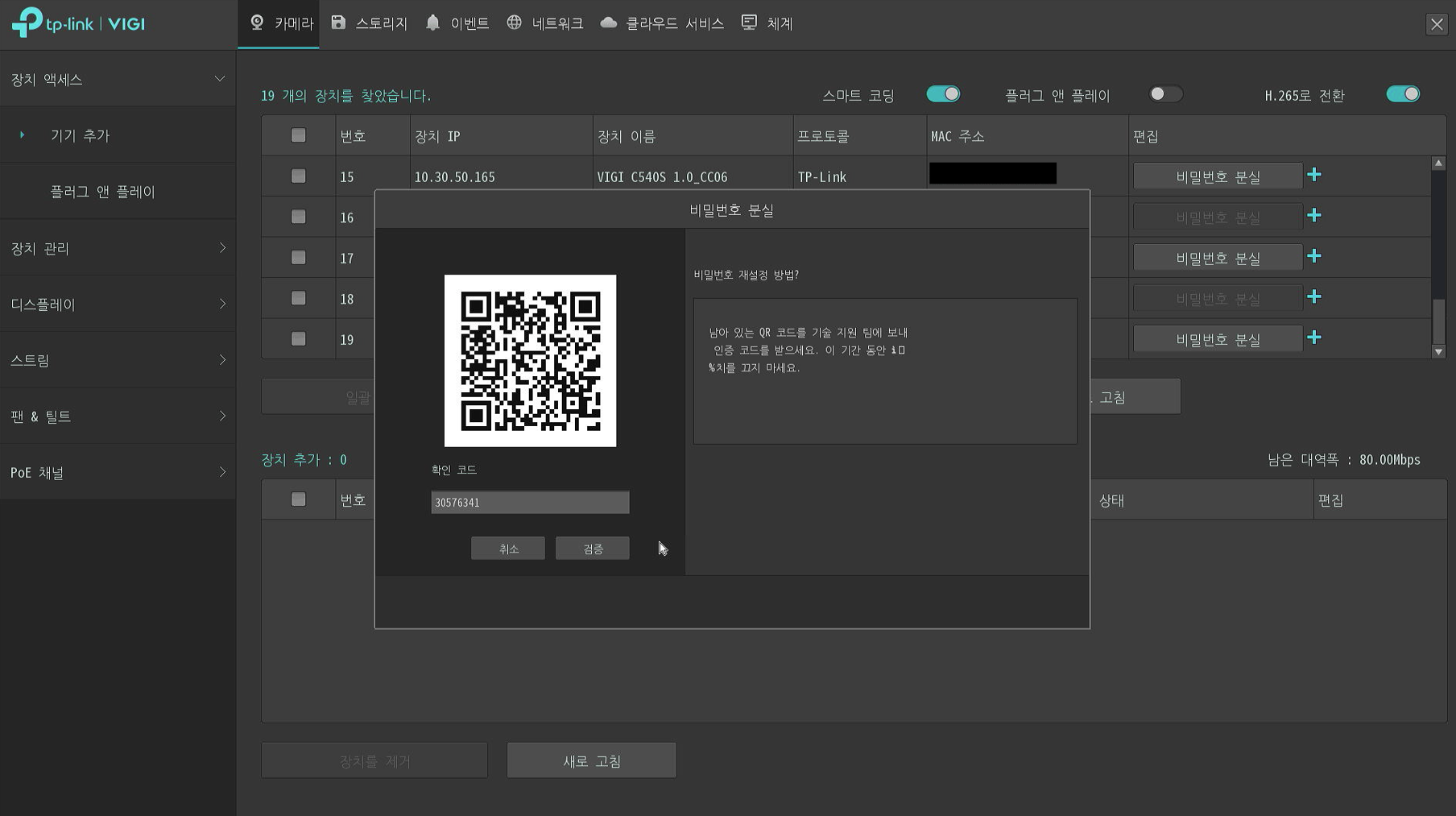
Task: Check select-all box in added devices table
Action: click(299, 499)
